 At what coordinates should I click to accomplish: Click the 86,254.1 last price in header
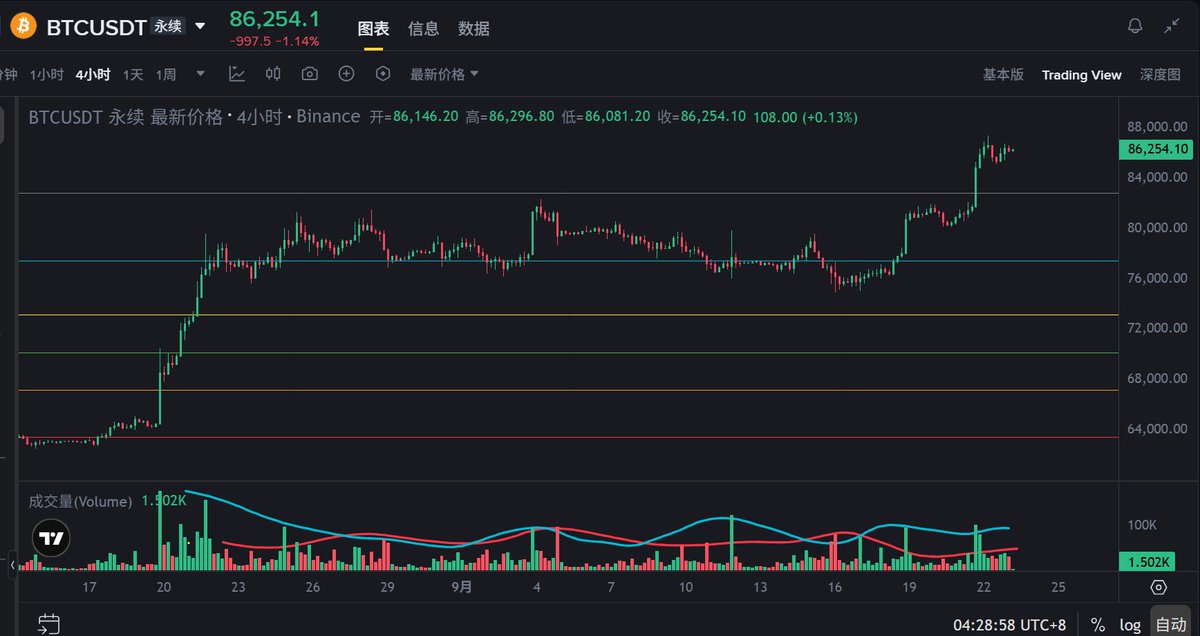[275, 18]
